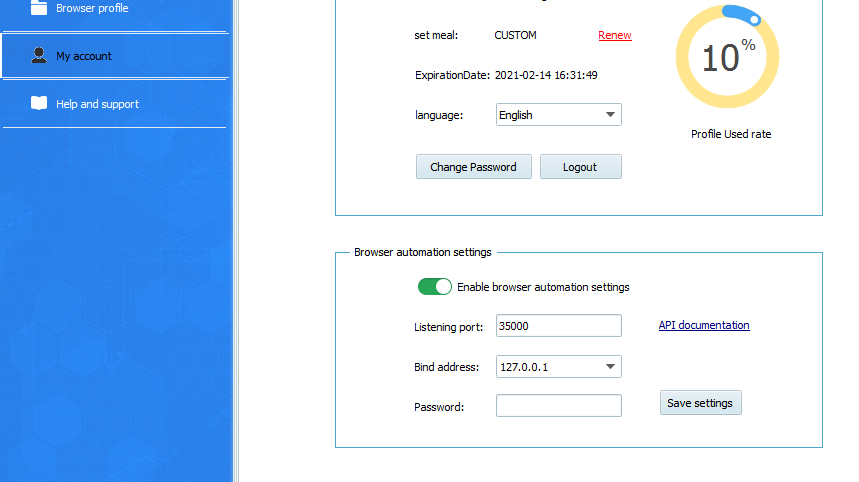The image size is (859, 482).
Task: Open the language dropdown showing English
Action: click(x=558, y=115)
